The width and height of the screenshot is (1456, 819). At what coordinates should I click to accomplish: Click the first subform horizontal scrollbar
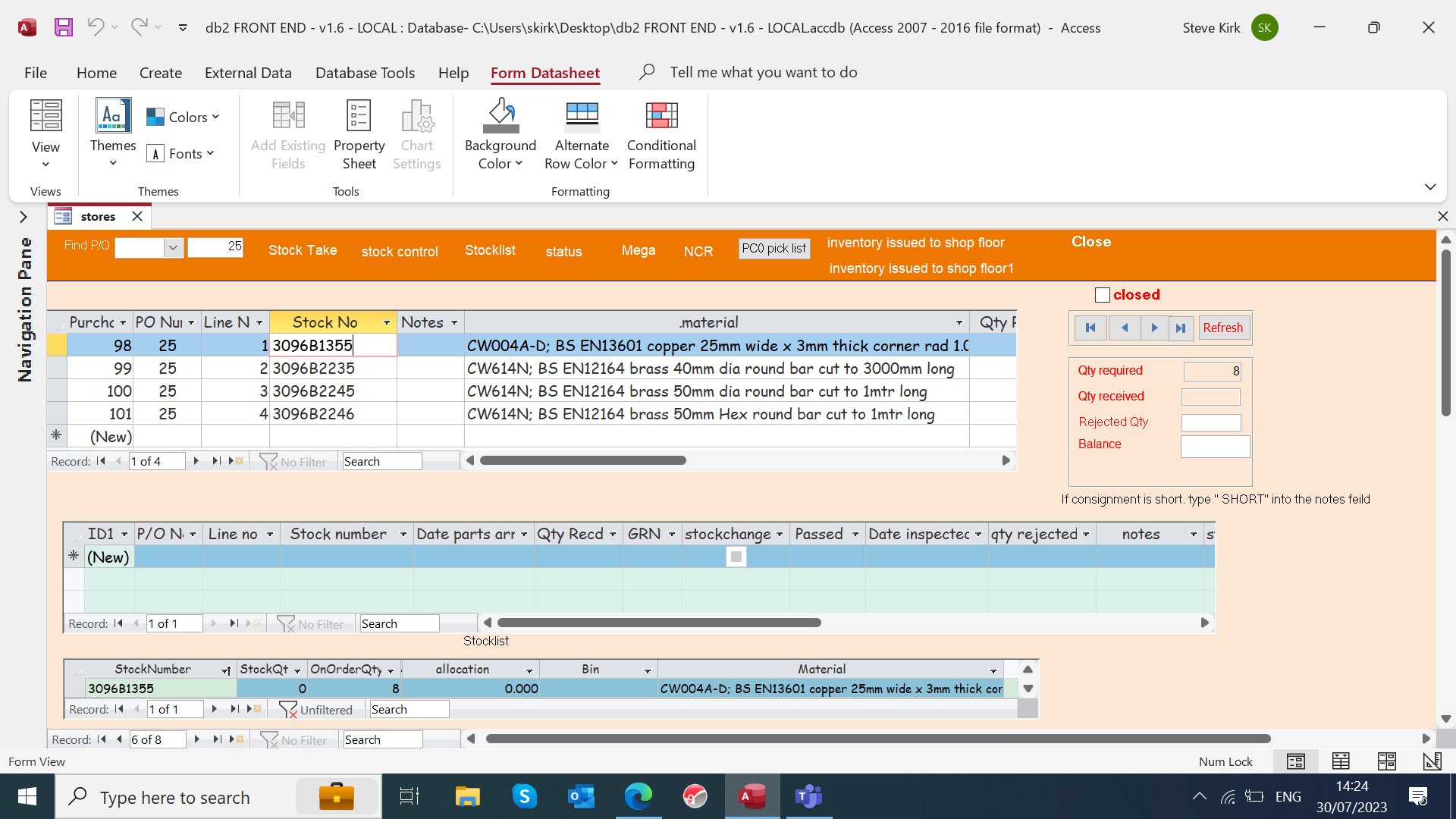click(582, 460)
